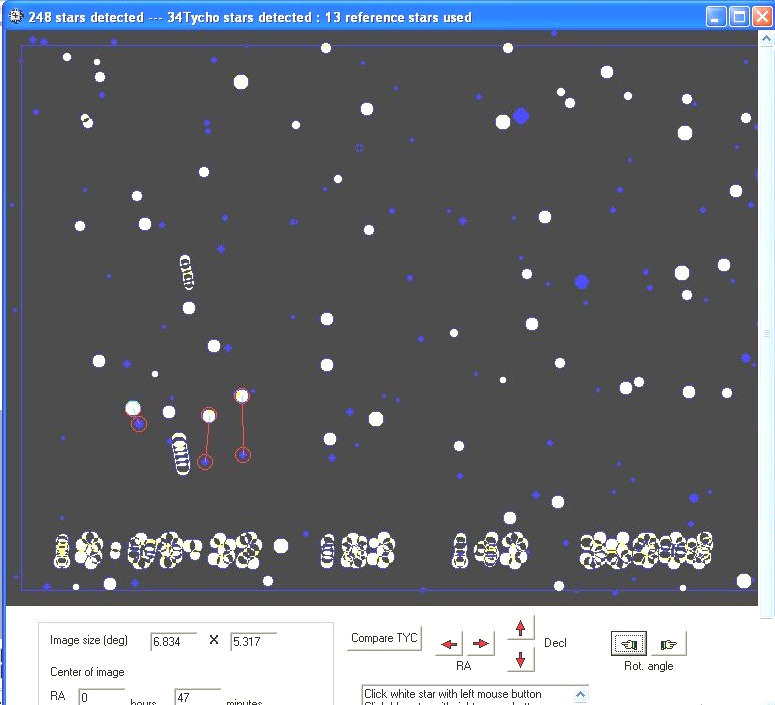Click the application icon in title bar
Image resolution: width=775 pixels, height=705 pixels.
click(14, 17)
